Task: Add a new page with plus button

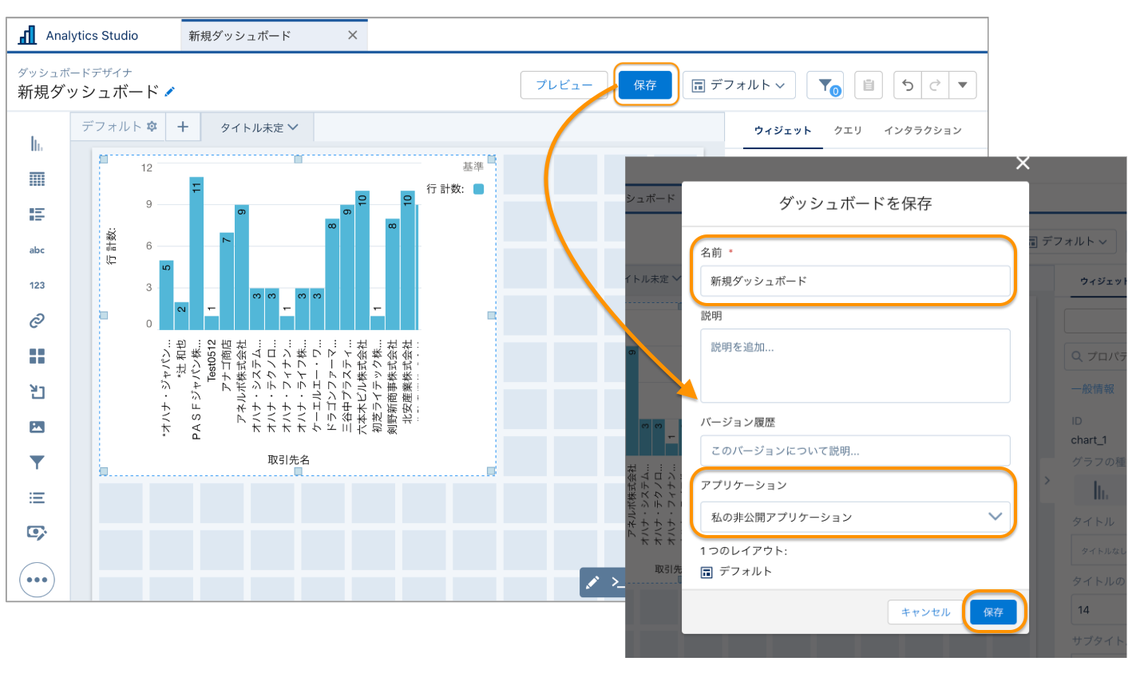Action: pos(183,127)
